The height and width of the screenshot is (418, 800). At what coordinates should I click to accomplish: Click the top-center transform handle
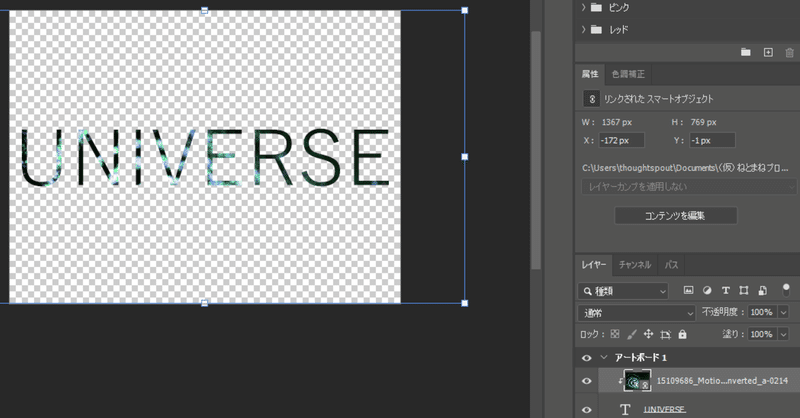coord(205,10)
